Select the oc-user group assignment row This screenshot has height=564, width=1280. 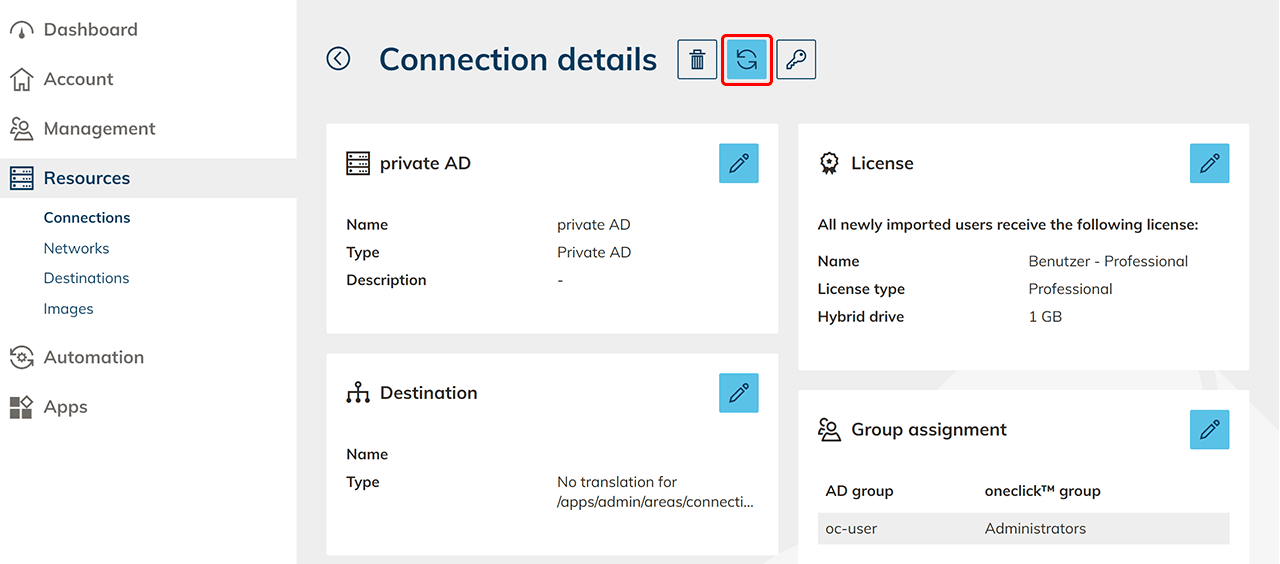point(1022,528)
